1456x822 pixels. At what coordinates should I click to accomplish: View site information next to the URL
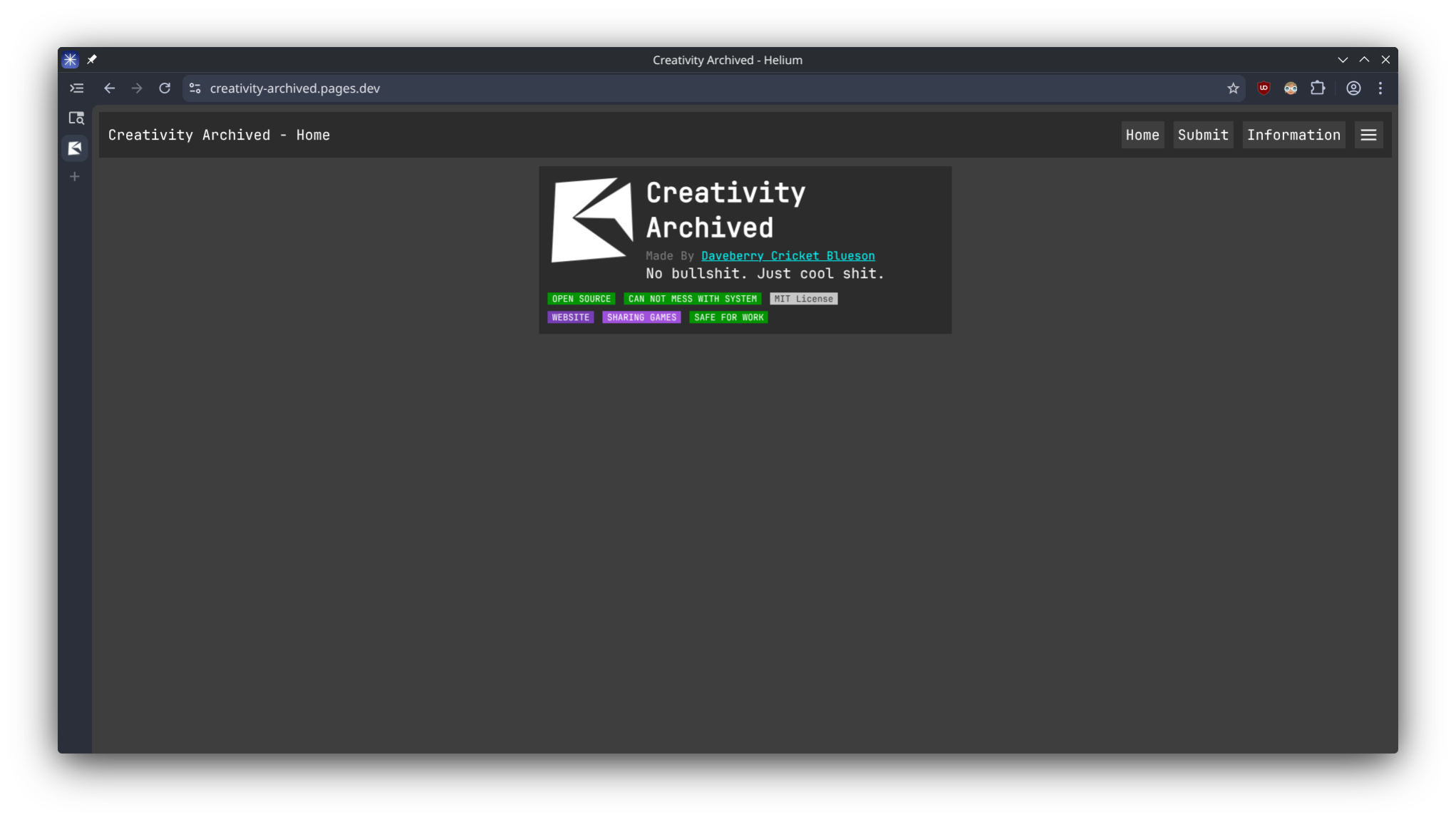(x=194, y=88)
